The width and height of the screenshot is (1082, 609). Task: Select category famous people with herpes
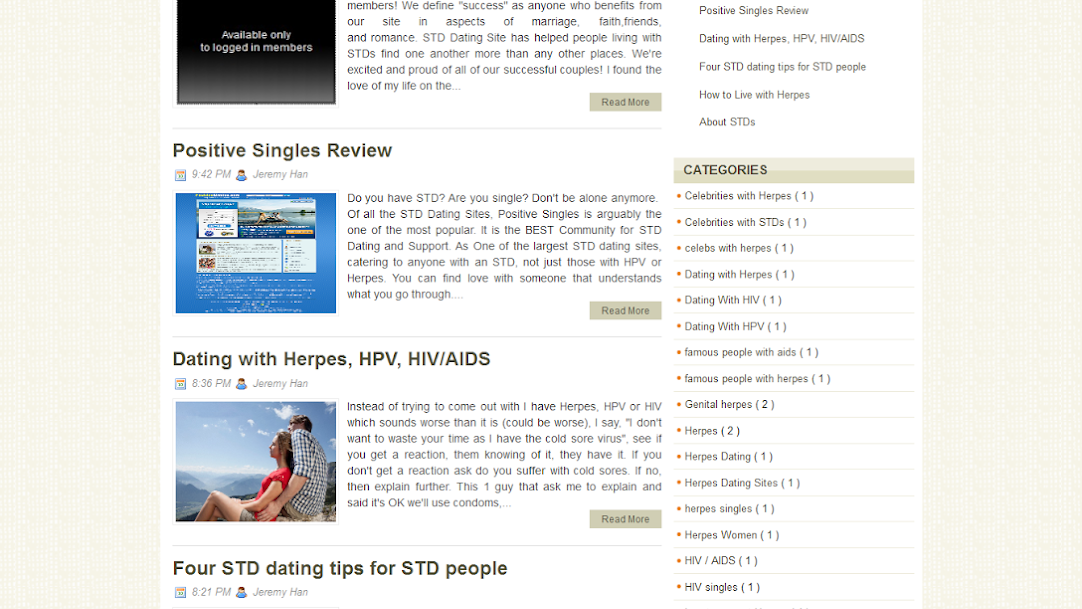click(746, 379)
